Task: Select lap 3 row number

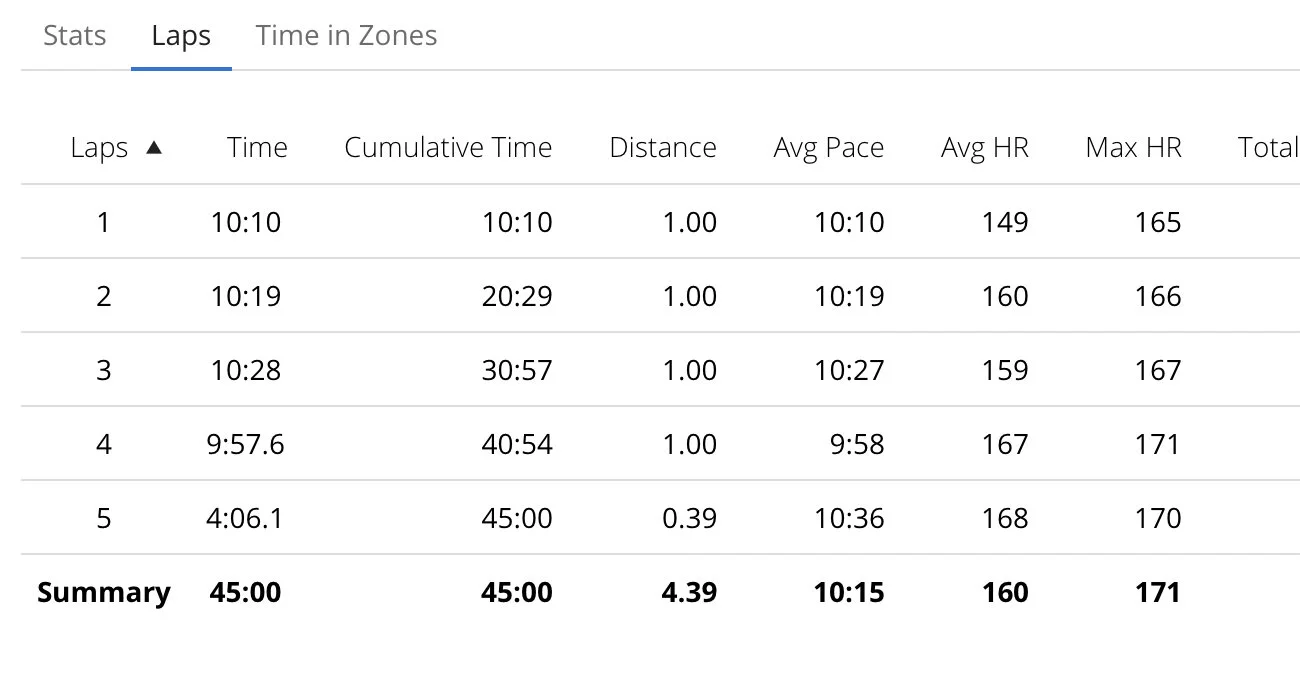Action: click(104, 370)
